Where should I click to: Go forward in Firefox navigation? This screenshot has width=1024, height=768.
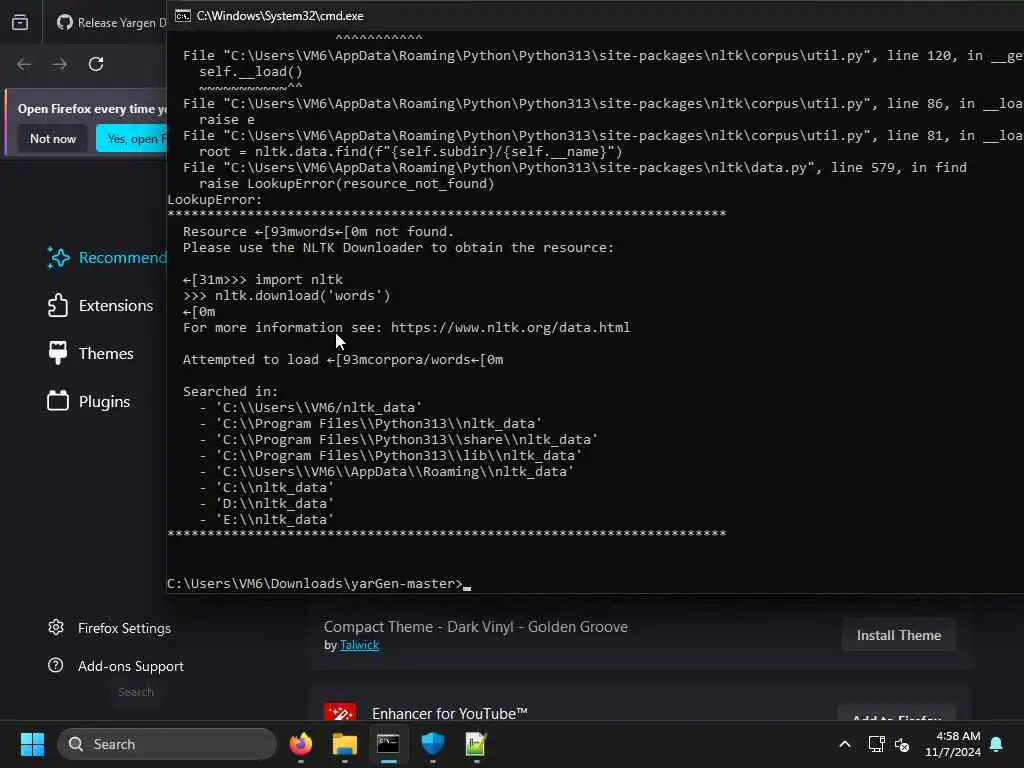(60, 64)
